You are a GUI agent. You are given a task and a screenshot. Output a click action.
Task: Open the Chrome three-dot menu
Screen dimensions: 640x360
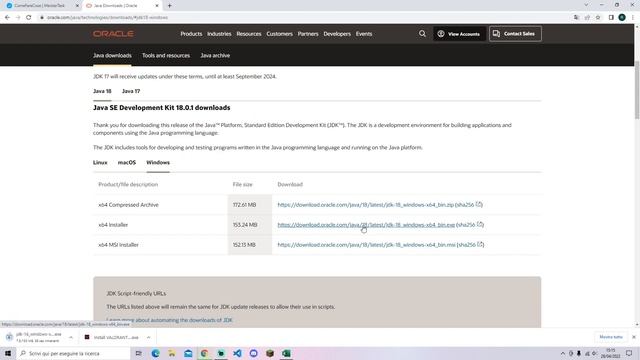pyautogui.click(x=633, y=18)
